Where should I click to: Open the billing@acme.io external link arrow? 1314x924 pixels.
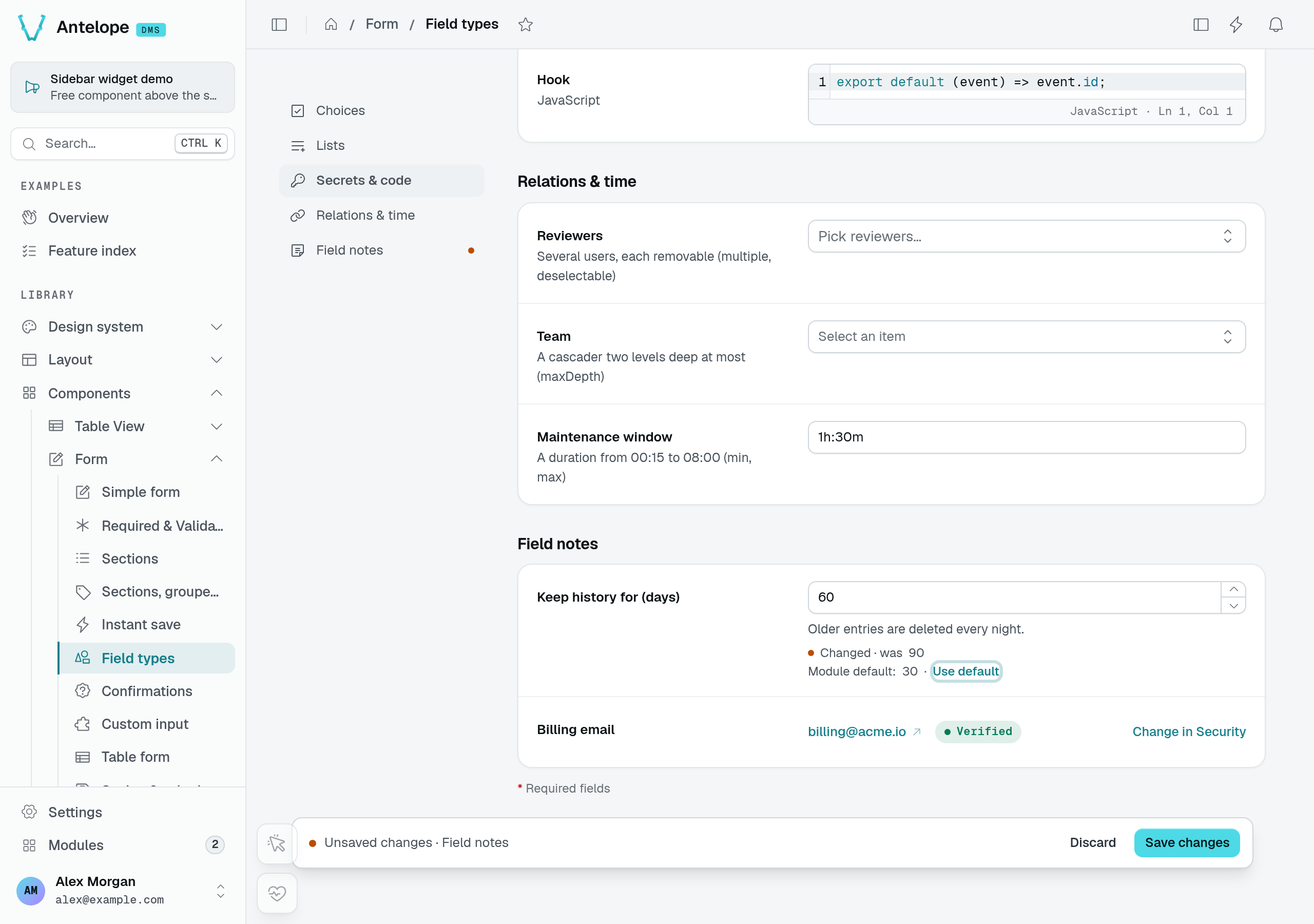click(917, 731)
